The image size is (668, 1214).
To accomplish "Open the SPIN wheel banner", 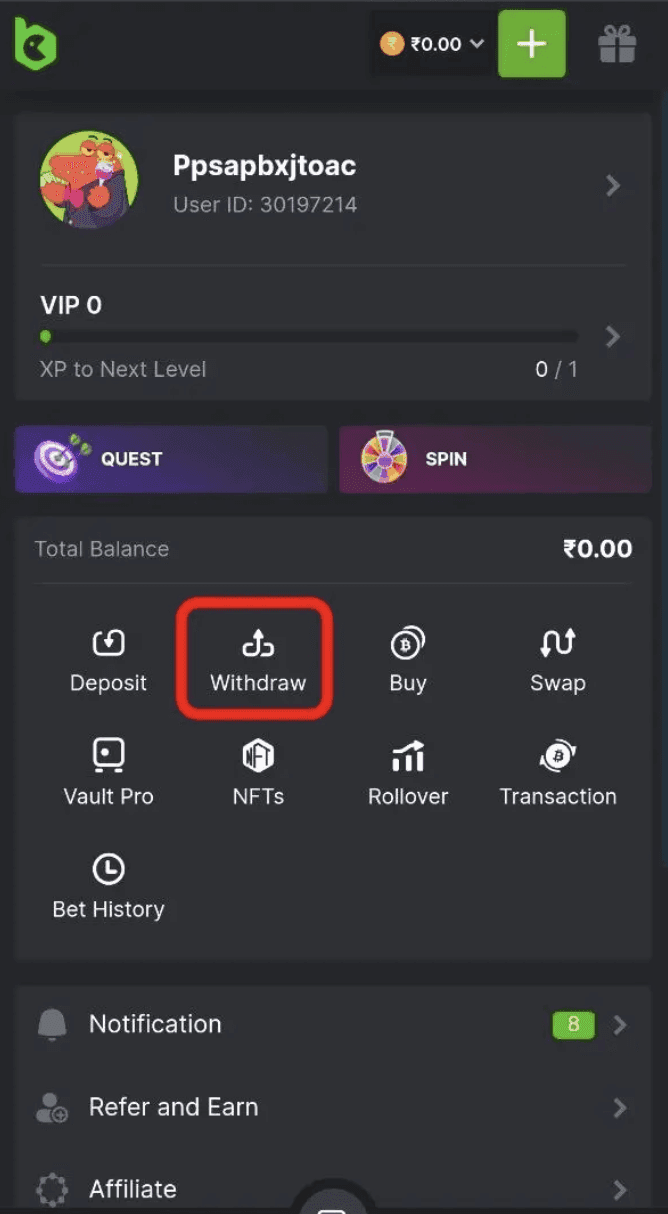I will (494, 459).
